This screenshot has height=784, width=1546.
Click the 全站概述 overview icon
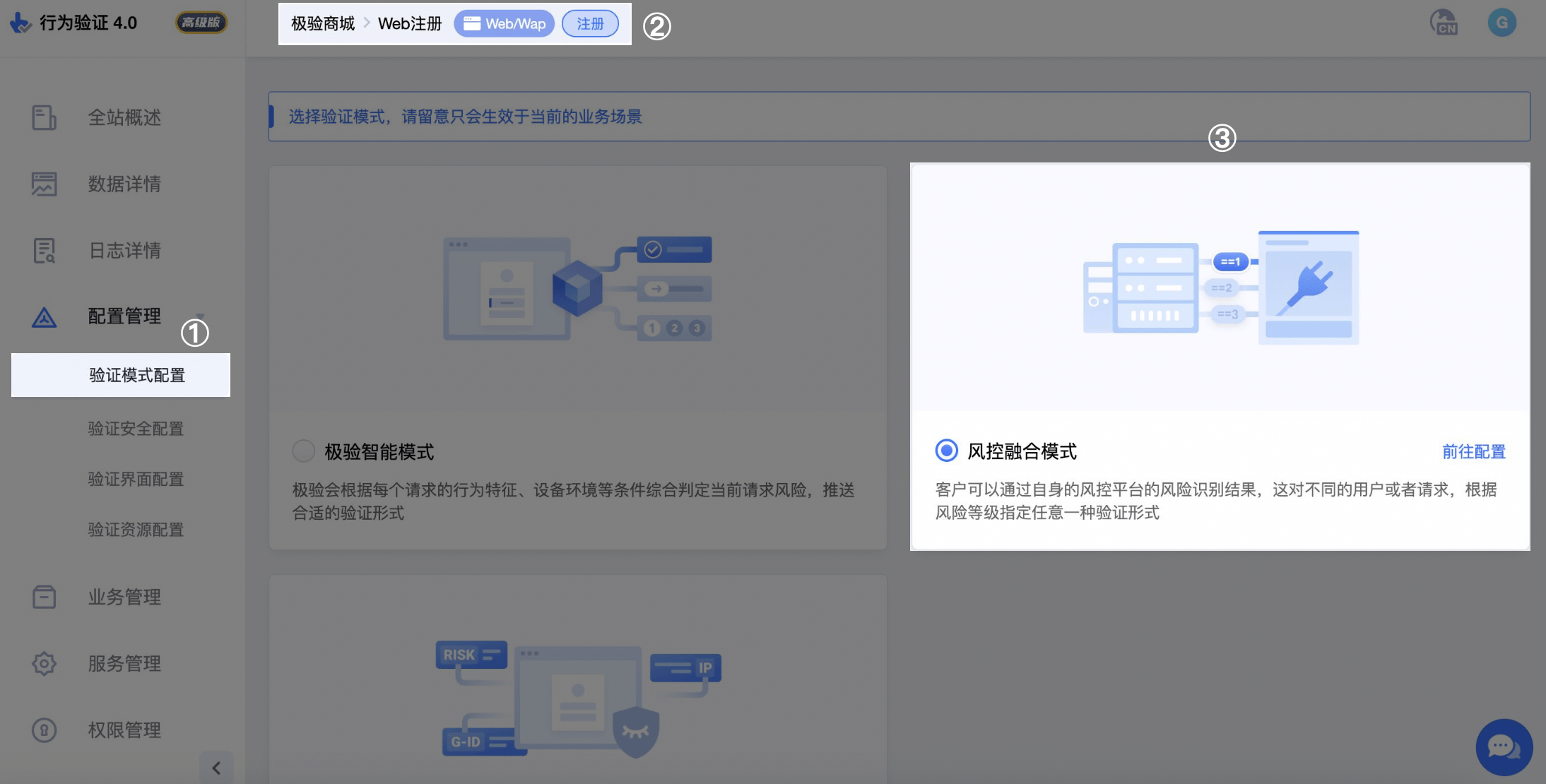44,117
